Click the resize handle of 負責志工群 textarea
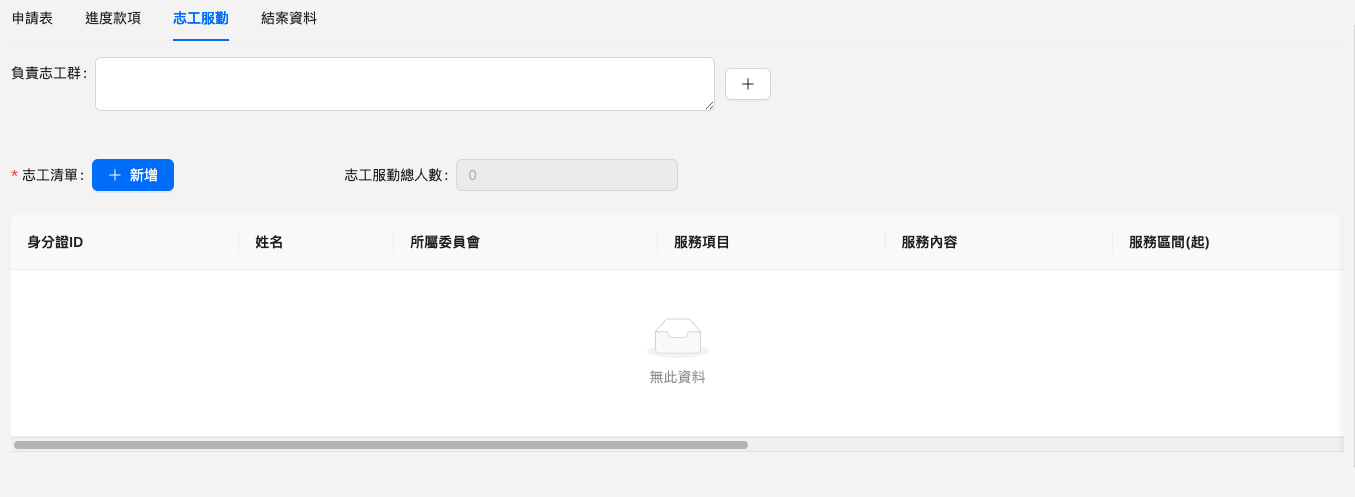The width and height of the screenshot is (1355, 497). coord(709,105)
